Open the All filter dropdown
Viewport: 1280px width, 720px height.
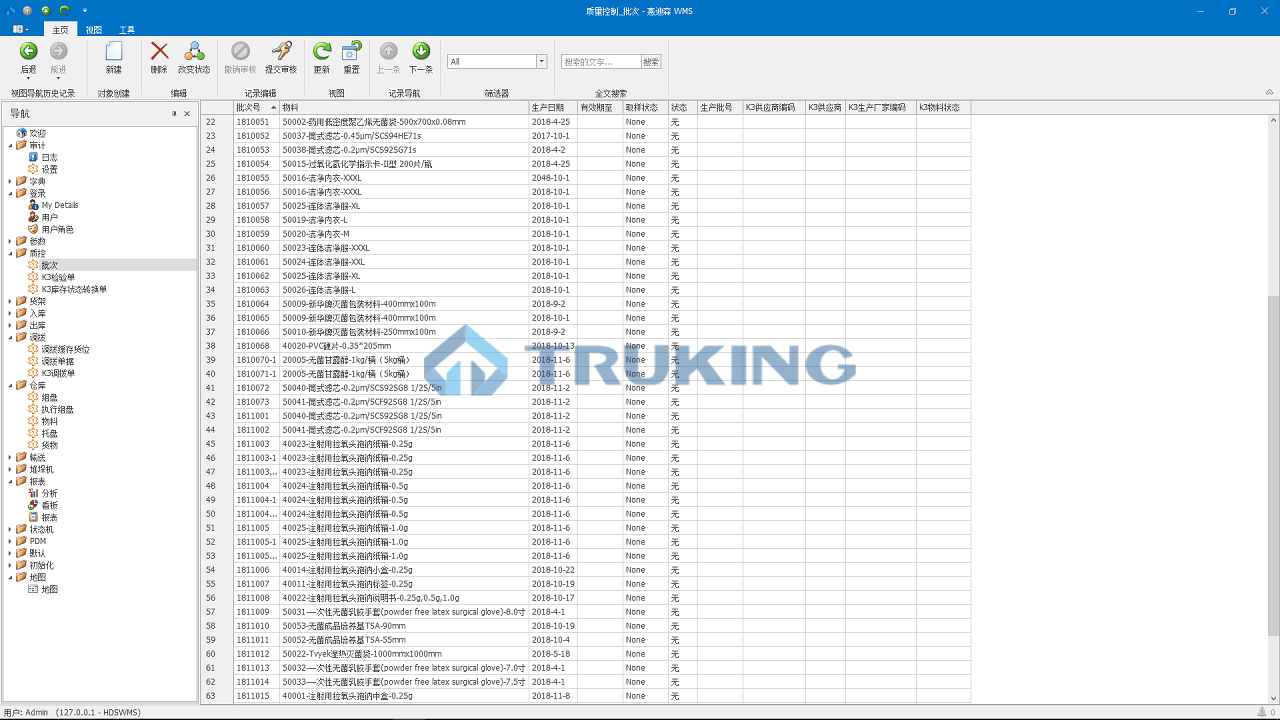(542, 62)
